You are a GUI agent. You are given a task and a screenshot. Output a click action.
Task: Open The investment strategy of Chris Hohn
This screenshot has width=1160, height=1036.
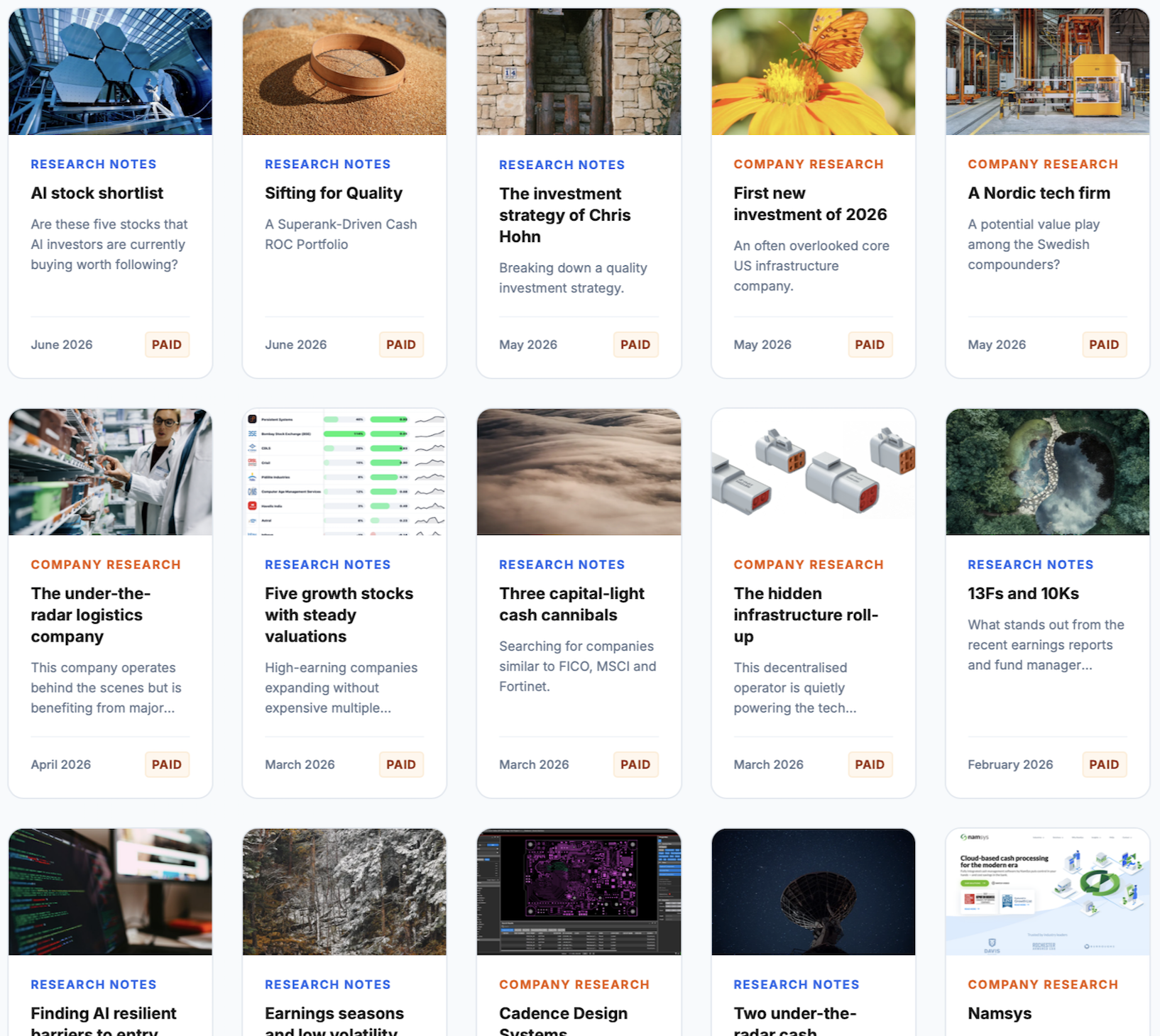[565, 215]
